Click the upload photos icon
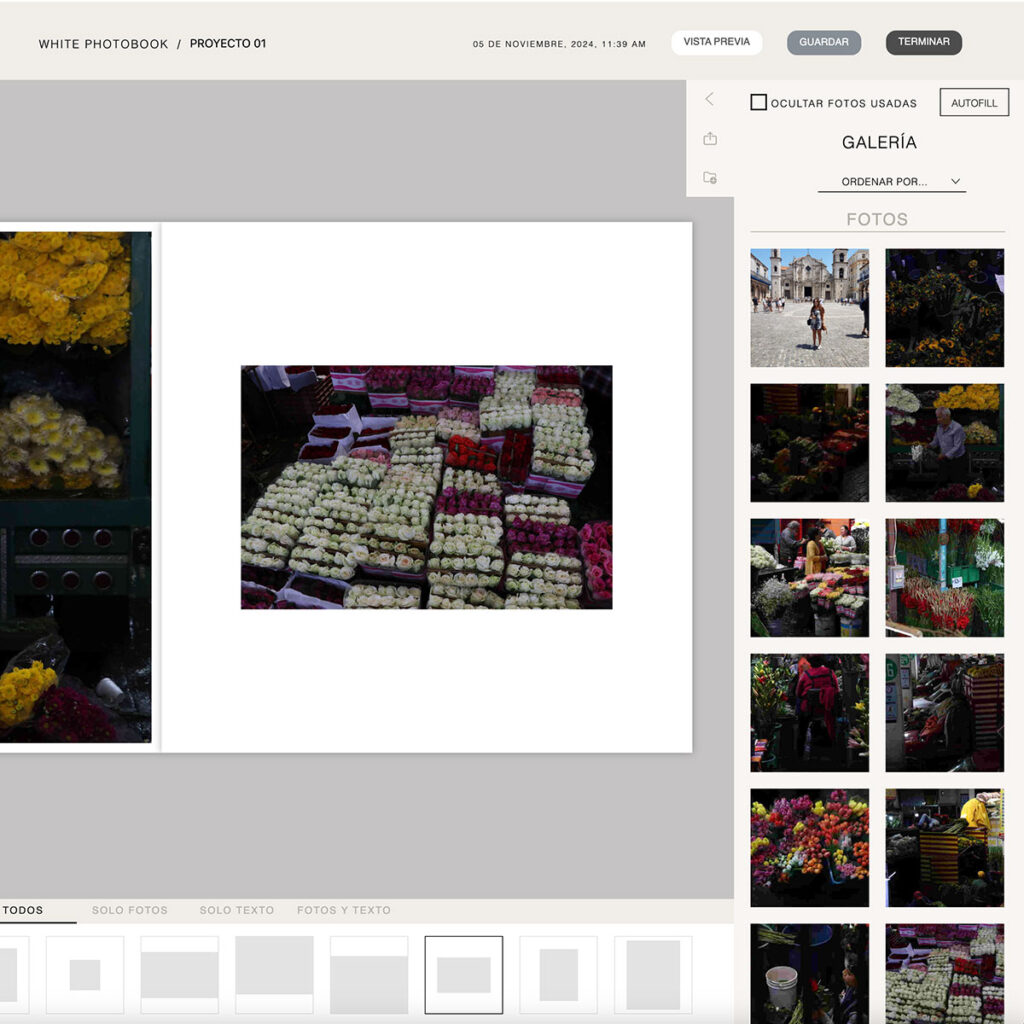Viewport: 1024px width, 1024px height. click(x=710, y=138)
